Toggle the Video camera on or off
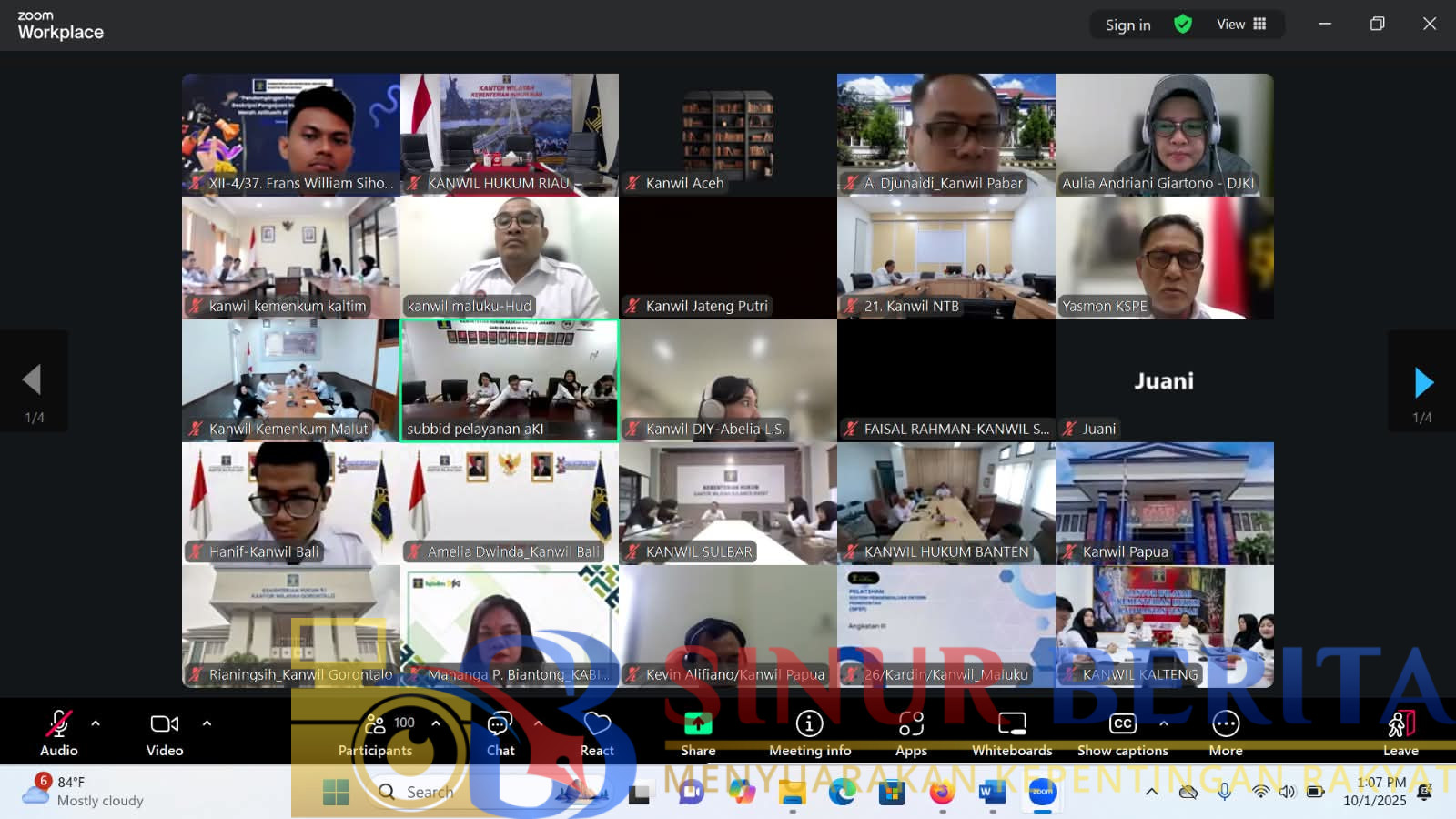The image size is (1456, 819). click(x=165, y=733)
